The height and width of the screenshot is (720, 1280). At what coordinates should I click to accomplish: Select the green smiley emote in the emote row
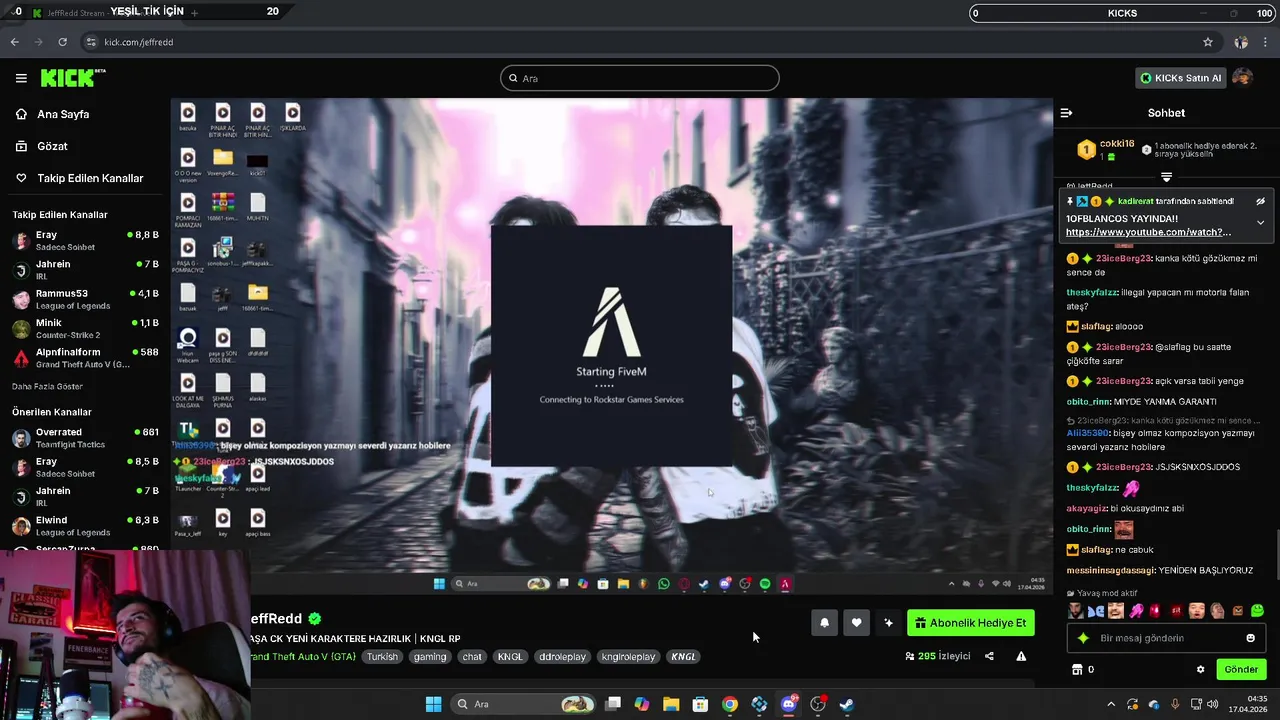click(x=1257, y=611)
